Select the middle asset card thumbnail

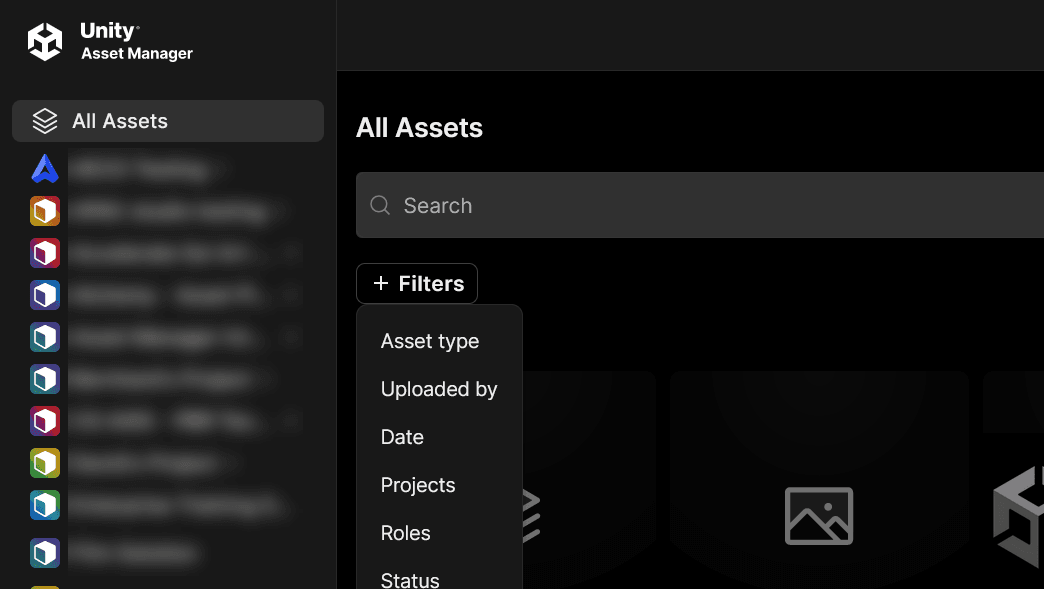click(819, 480)
